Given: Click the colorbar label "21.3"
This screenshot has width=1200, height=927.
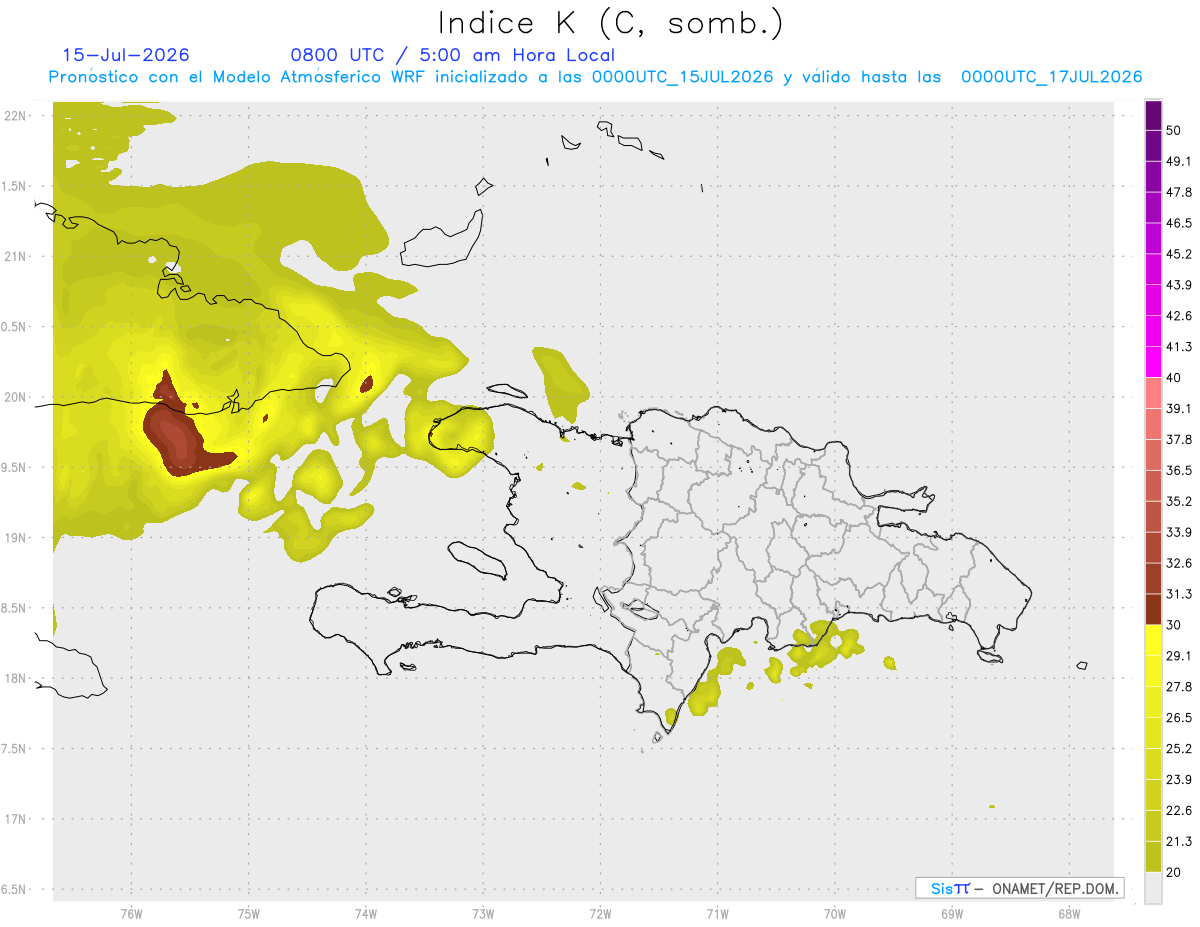Looking at the screenshot, I should tap(1180, 841).
